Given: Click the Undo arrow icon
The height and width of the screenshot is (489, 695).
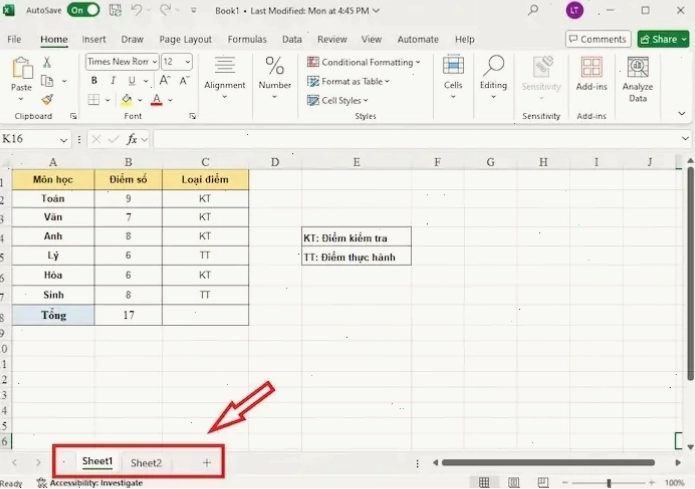Looking at the screenshot, I should [x=137, y=10].
